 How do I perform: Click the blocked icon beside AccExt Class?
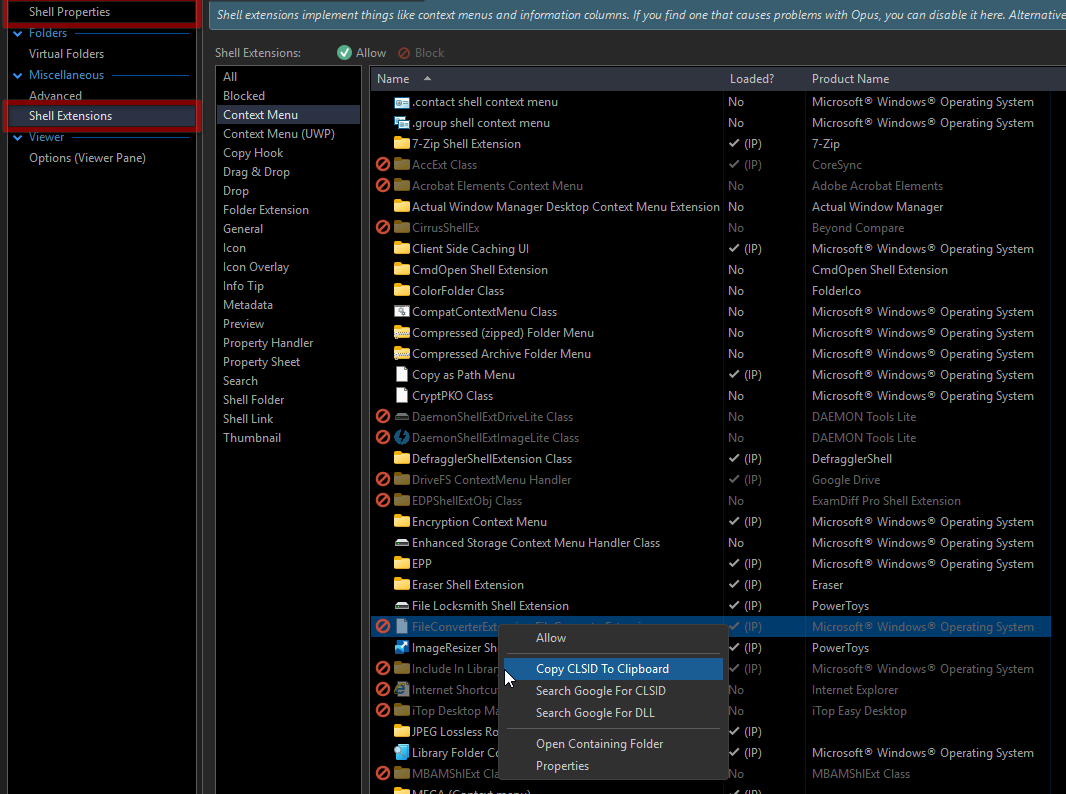[382, 165]
